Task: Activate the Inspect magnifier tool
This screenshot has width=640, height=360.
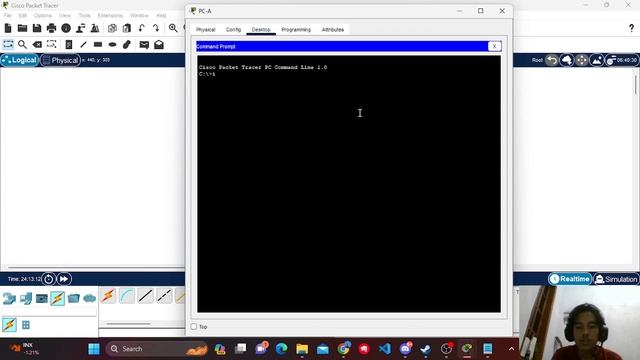Action: pyautogui.click(x=22, y=44)
